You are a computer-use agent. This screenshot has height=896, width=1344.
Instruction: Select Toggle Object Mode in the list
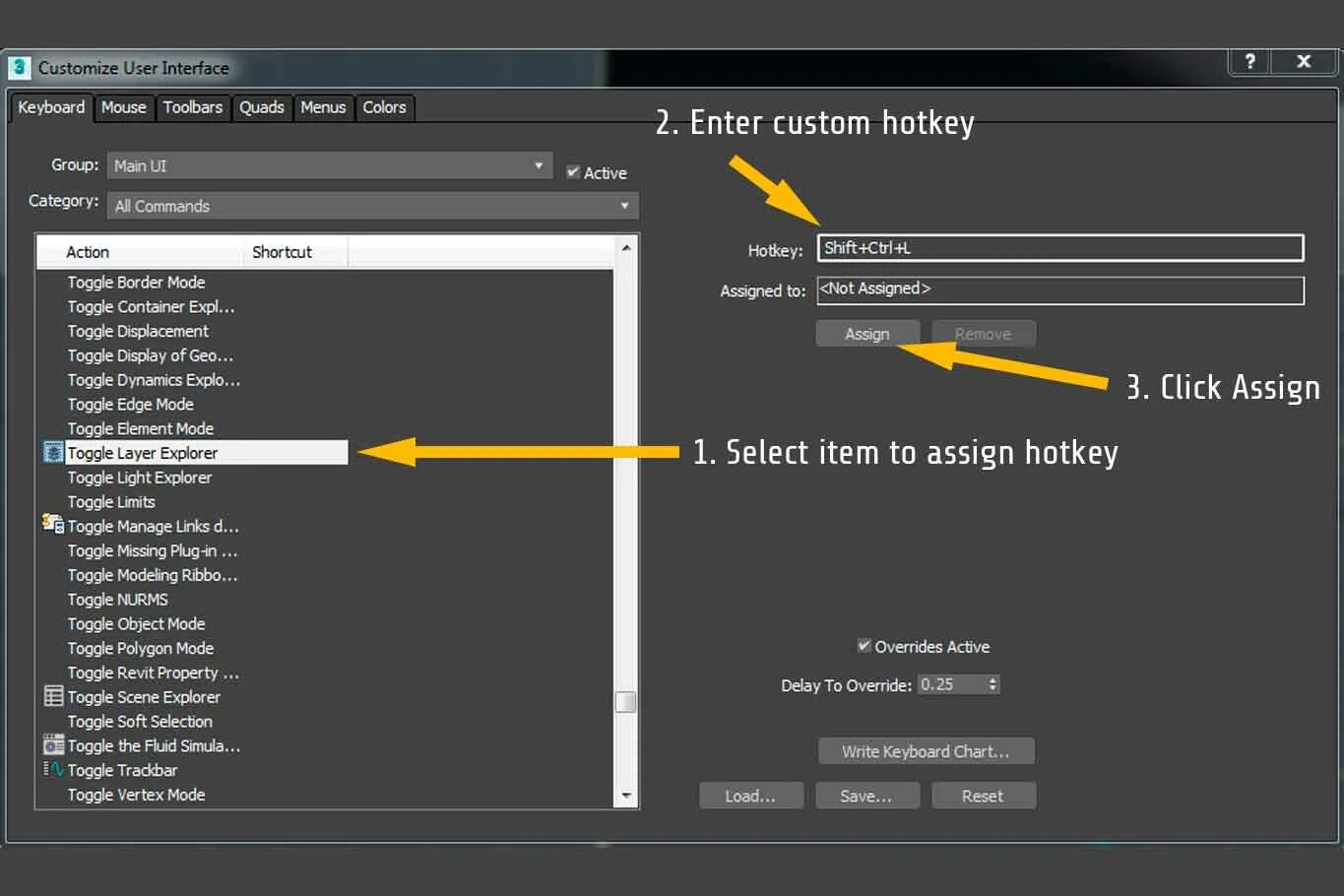coord(136,624)
